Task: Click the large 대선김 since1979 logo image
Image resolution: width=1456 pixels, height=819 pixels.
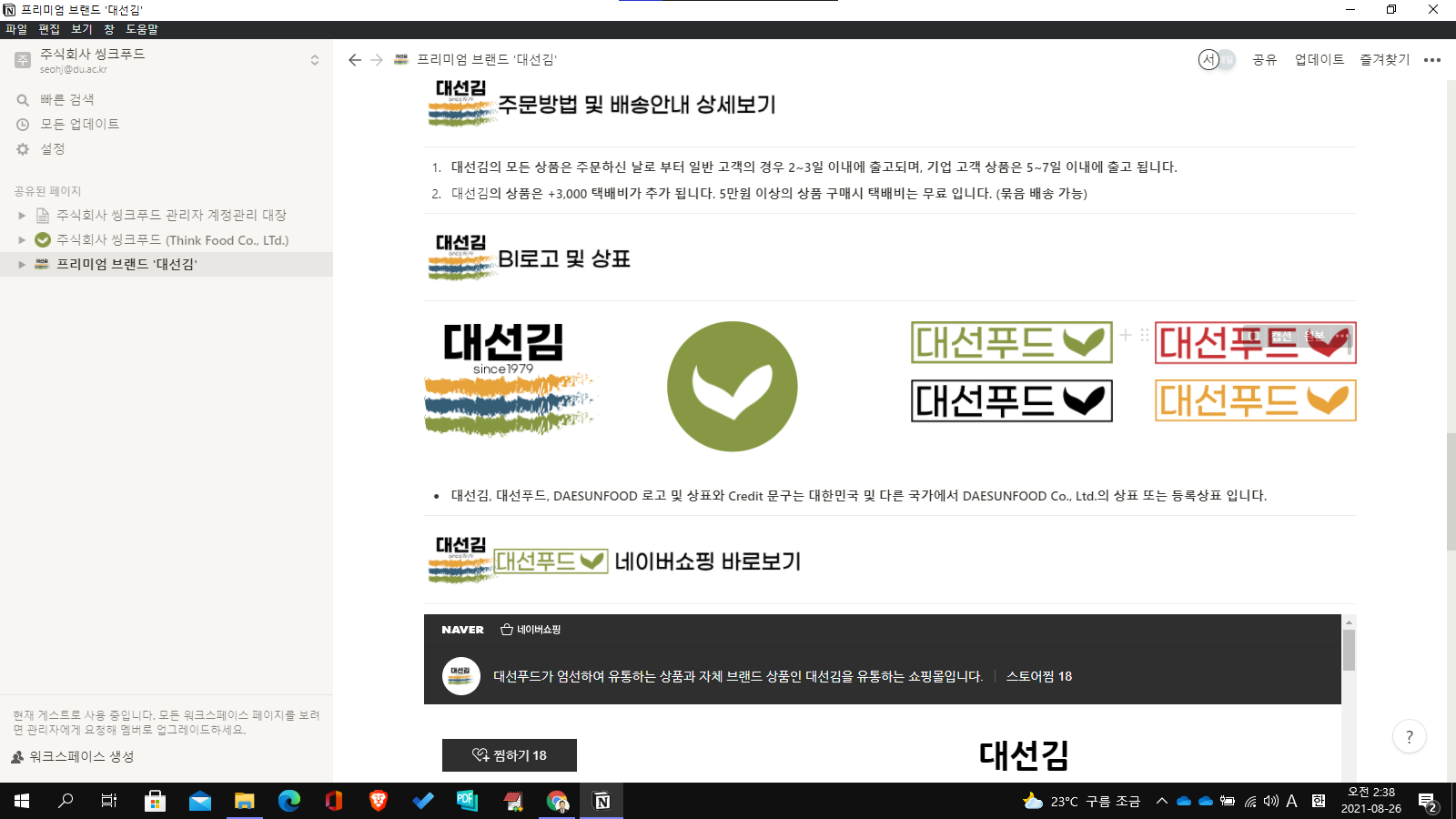Action: [510, 379]
